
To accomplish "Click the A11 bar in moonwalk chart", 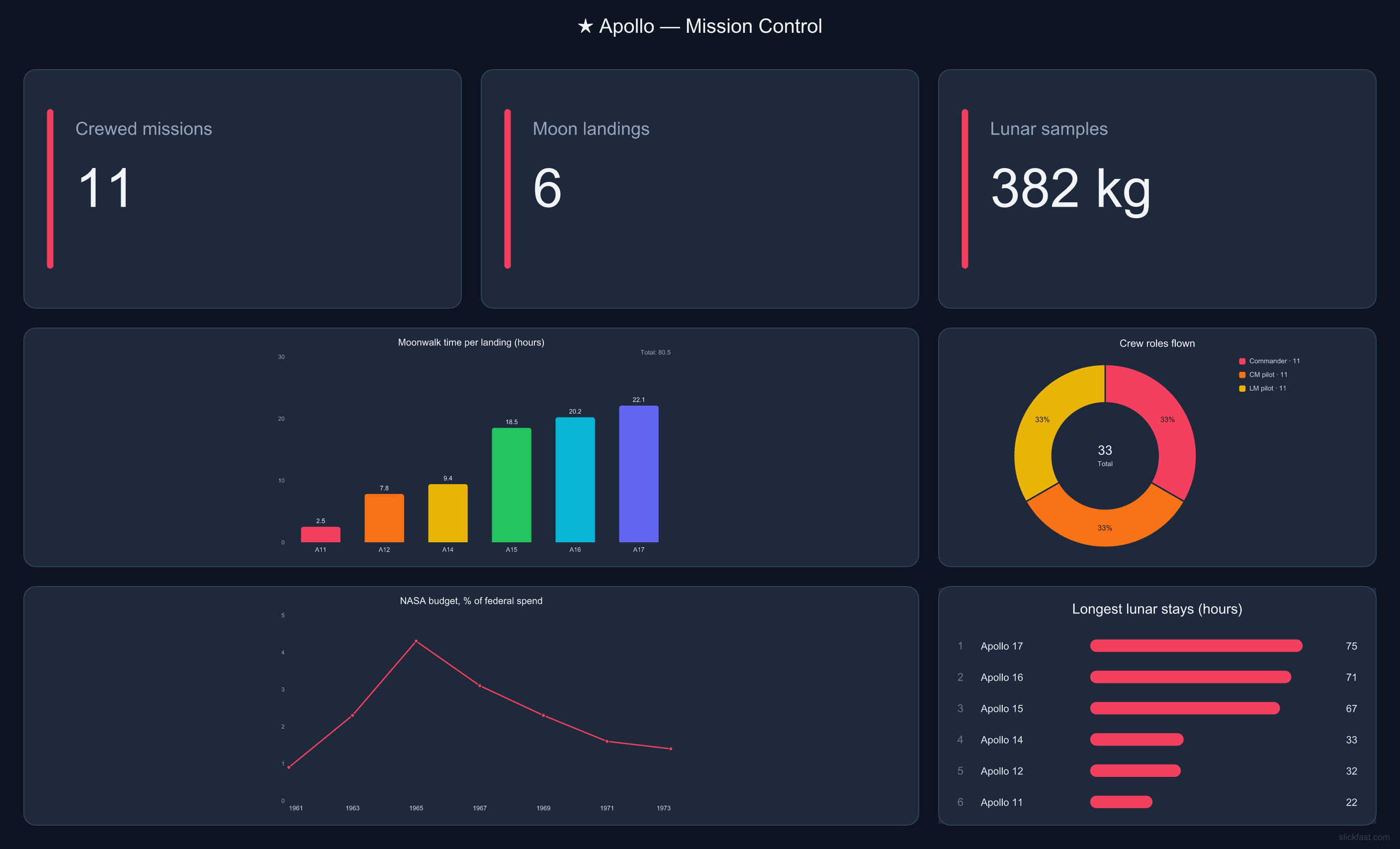I will point(321,534).
